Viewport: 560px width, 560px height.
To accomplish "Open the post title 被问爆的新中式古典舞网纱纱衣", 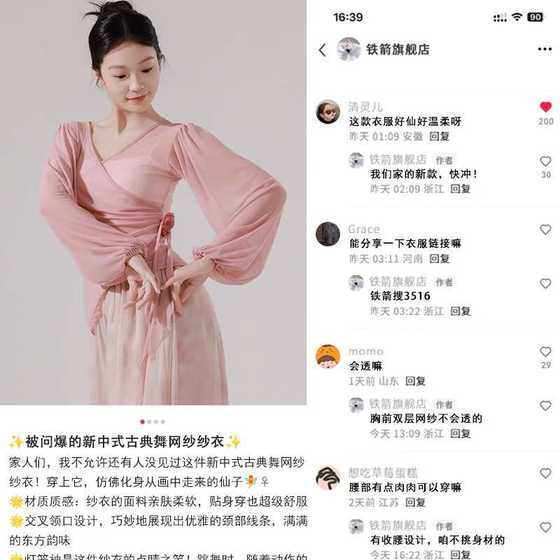I will (x=125, y=442).
